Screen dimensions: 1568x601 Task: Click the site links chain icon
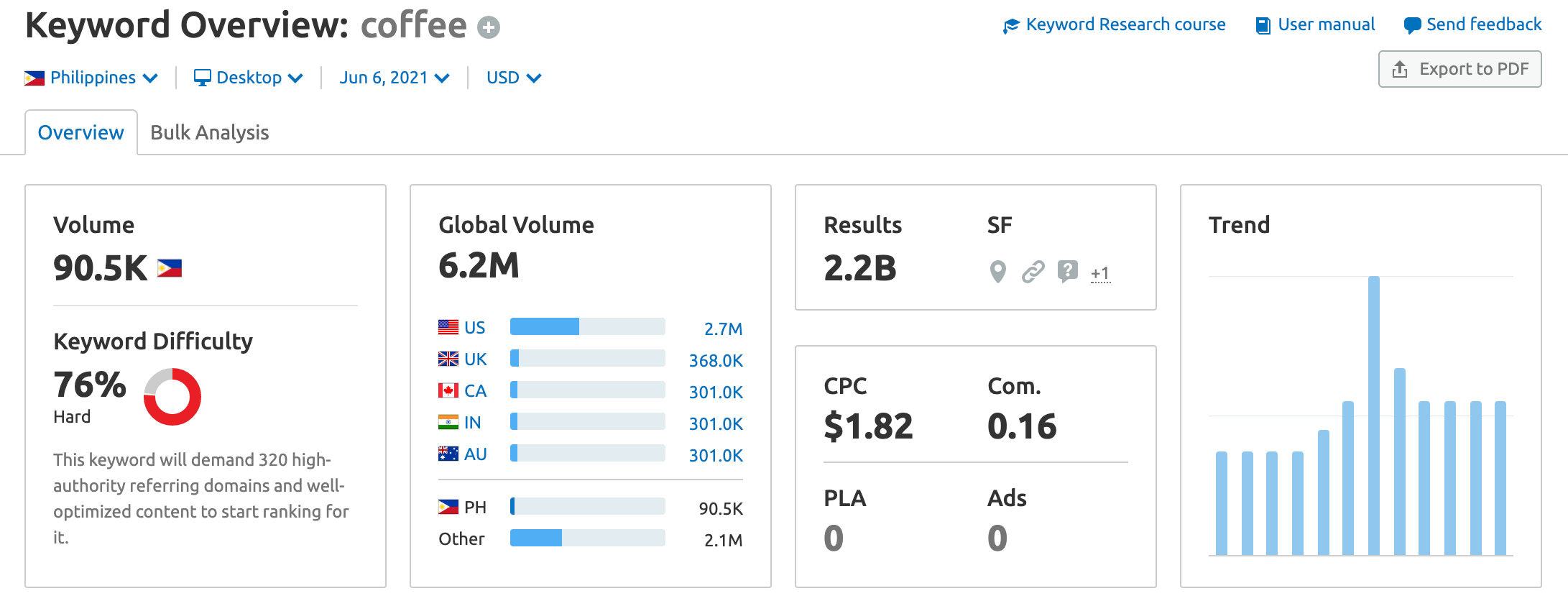(1033, 272)
